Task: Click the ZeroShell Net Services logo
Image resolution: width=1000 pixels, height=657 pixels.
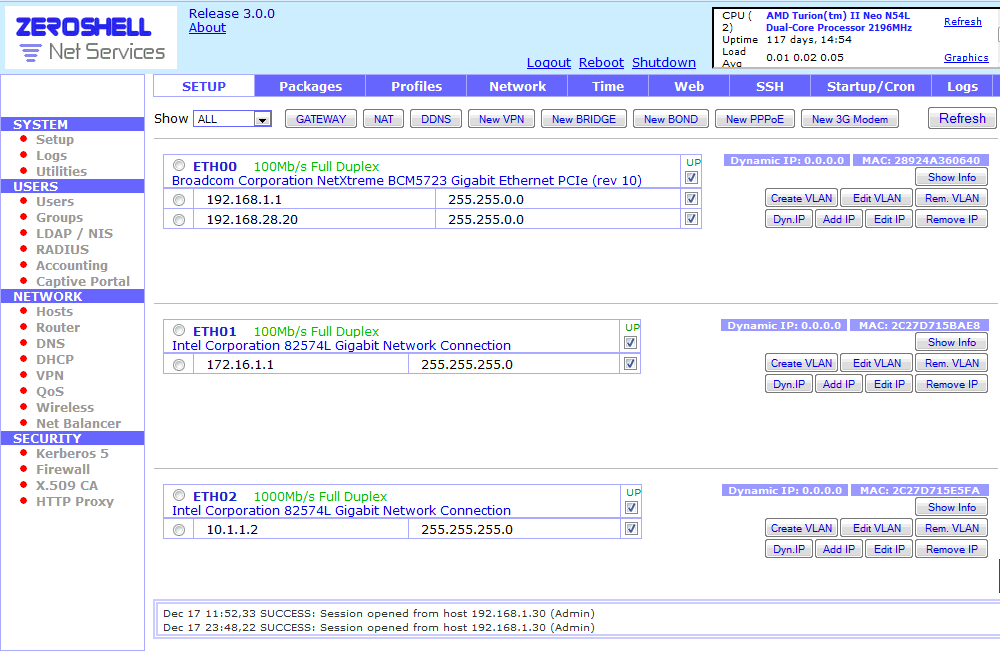Action: tap(91, 38)
